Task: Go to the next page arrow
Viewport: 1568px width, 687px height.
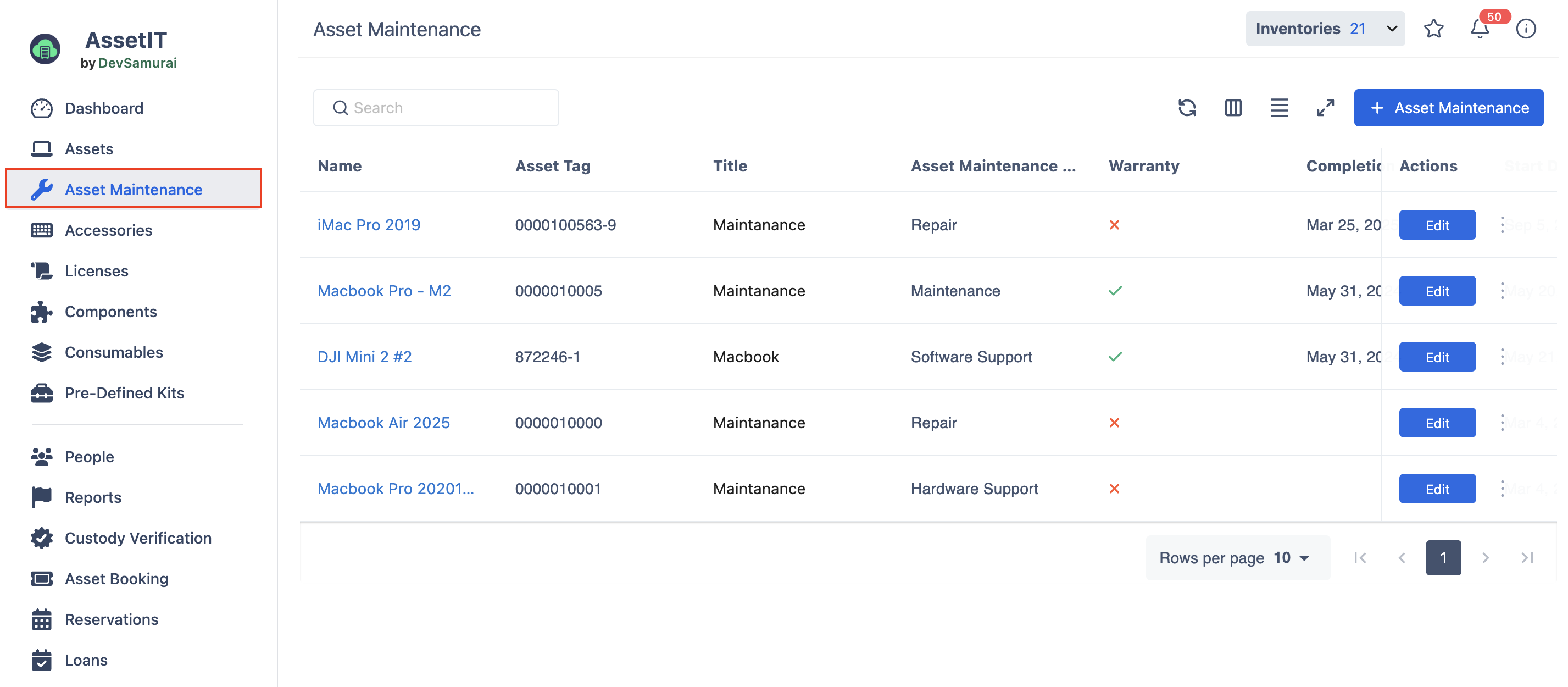Action: point(1485,557)
